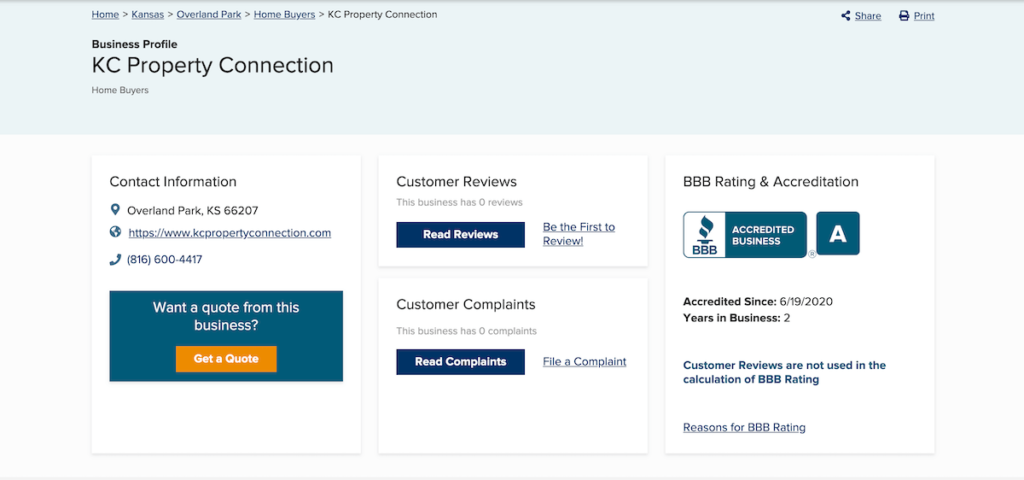The width and height of the screenshot is (1024, 480).
Task: Click the Share icon
Action: coord(846,16)
